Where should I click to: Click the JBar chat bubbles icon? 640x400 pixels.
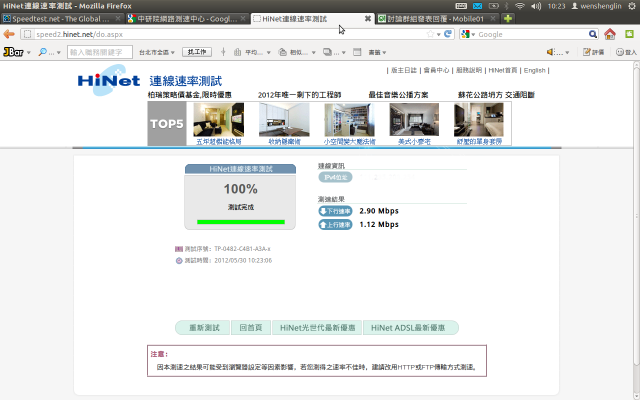coord(327,52)
